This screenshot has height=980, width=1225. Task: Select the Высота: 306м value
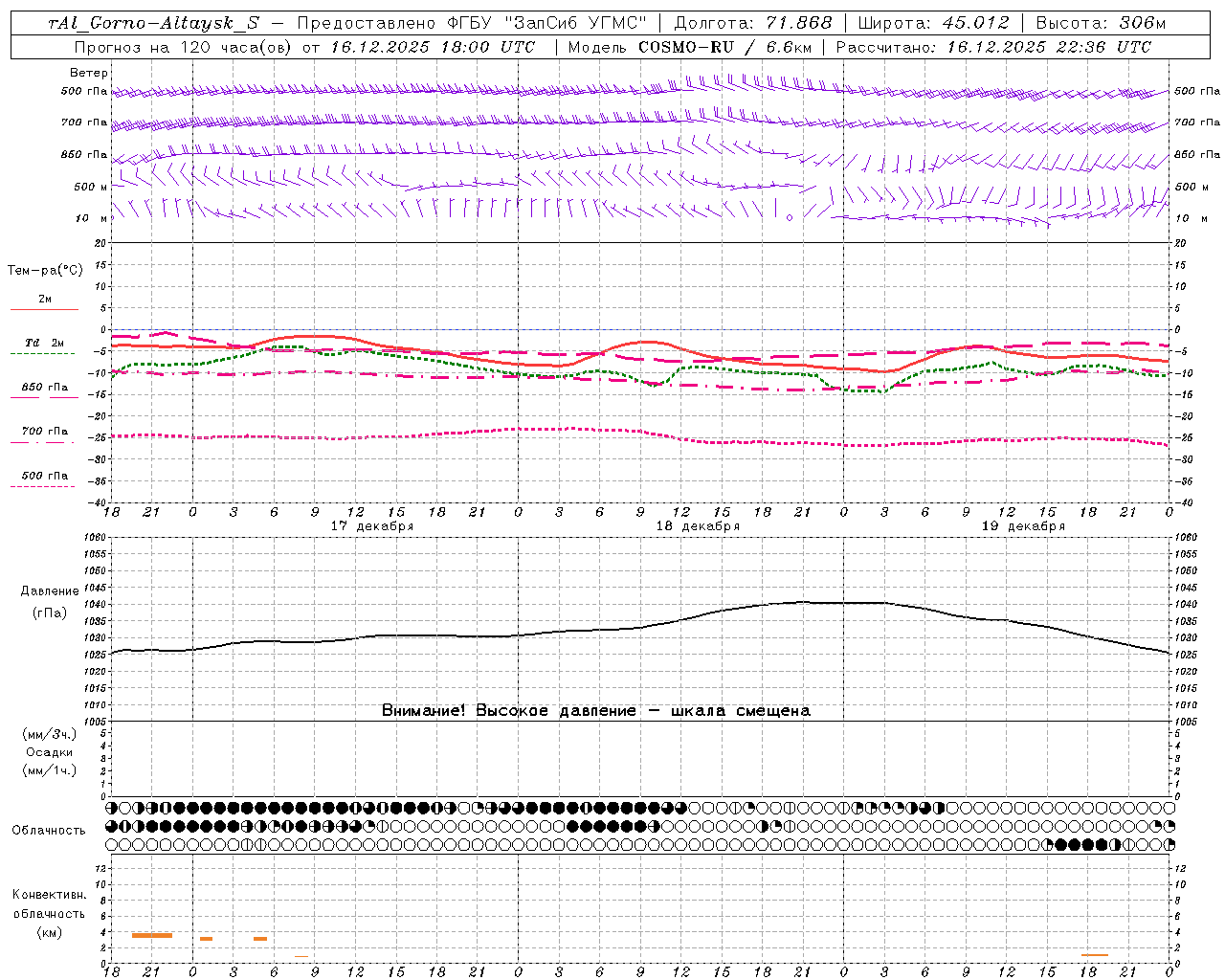click(1102, 23)
